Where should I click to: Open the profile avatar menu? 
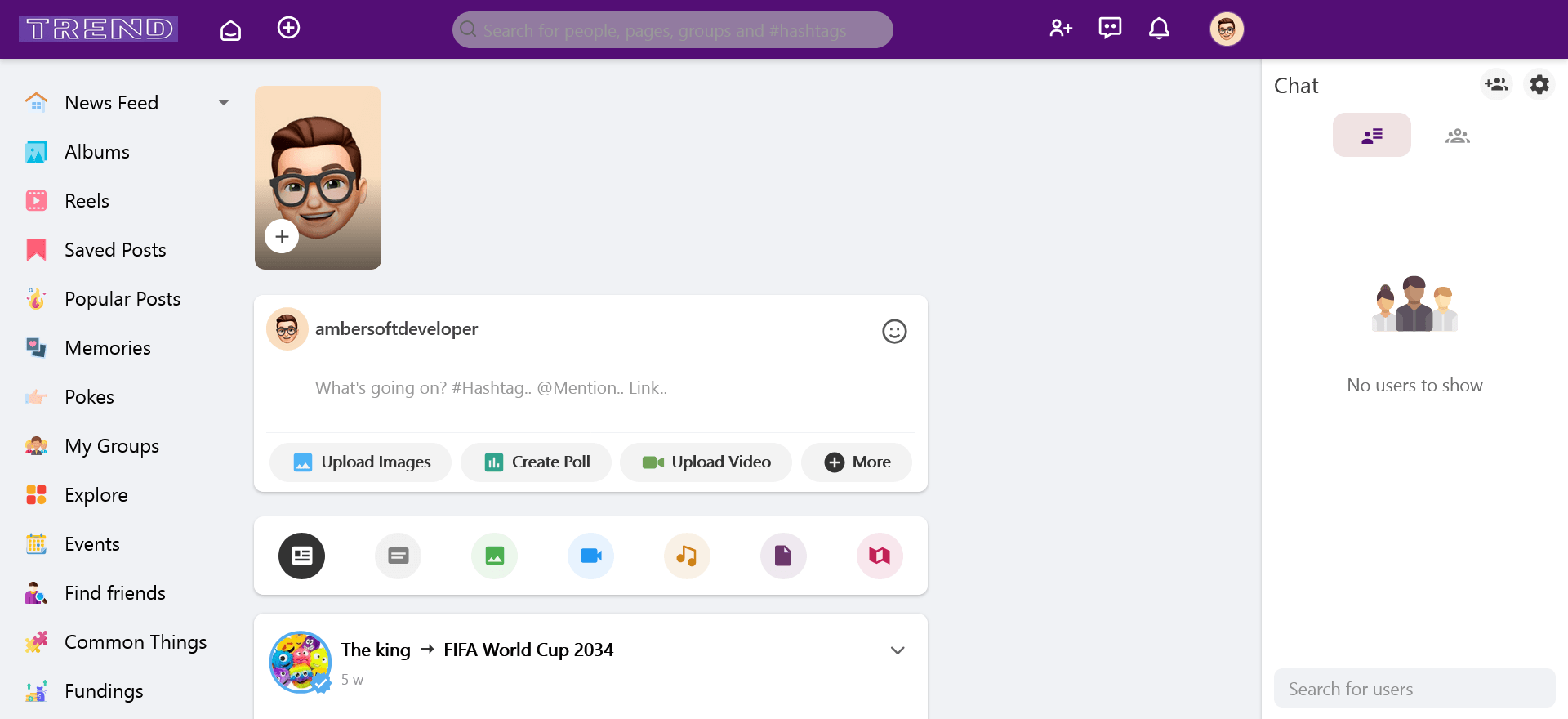pos(1226,29)
